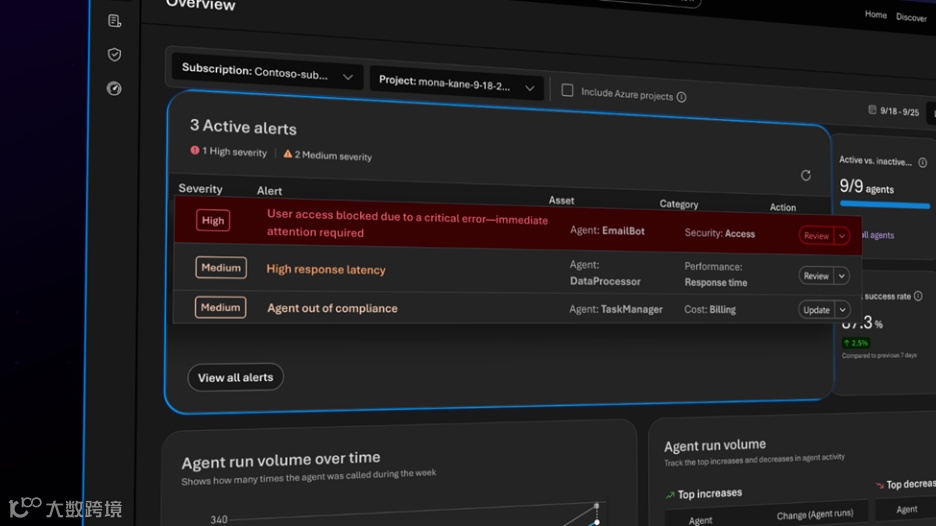This screenshot has width=936, height=526.
Task: Select Cost: Billing category cell
Action: tap(710, 309)
